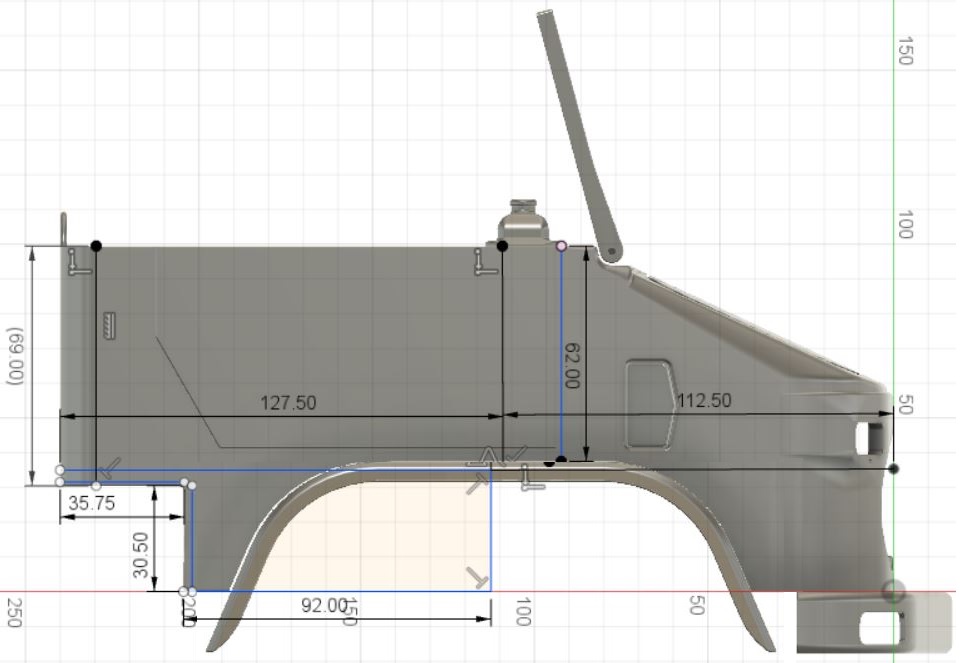
Task: Select the 30.50 dimension value
Action: tap(141, 555)
